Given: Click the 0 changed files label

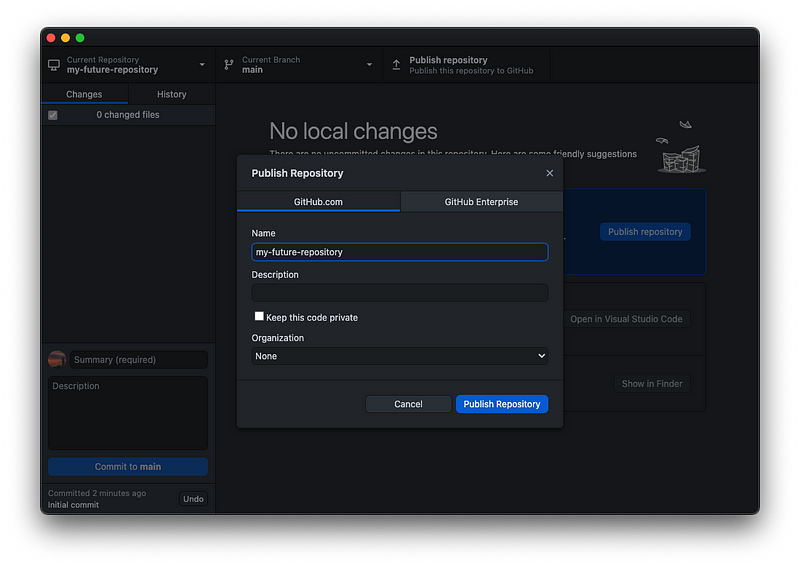Looking at the screenshot, I should pyautogui.click(x=128, y=115).
